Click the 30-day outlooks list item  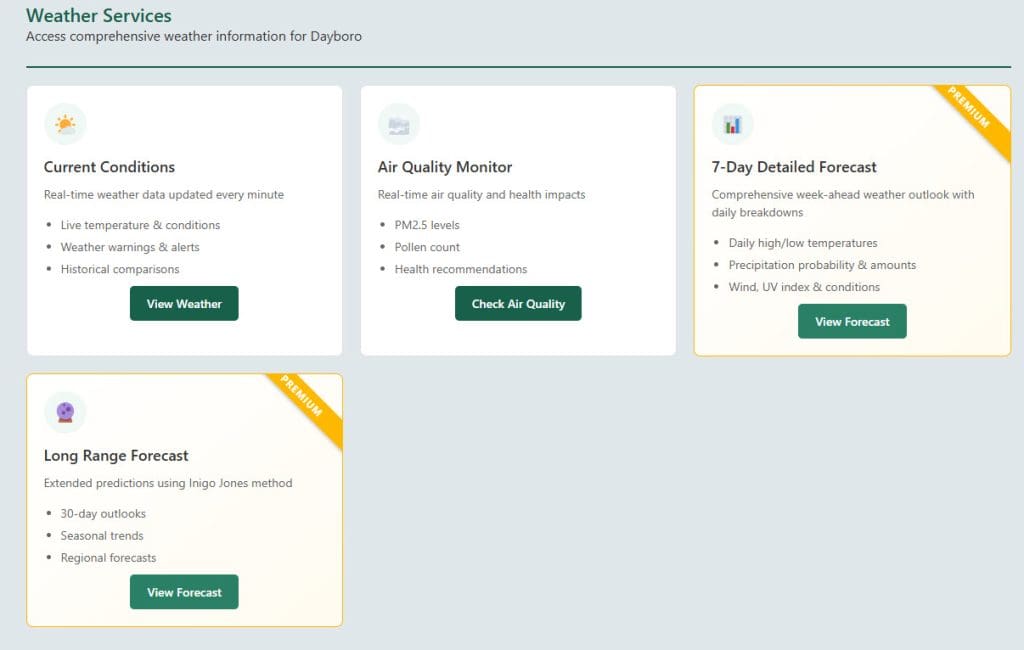[103, 513]
